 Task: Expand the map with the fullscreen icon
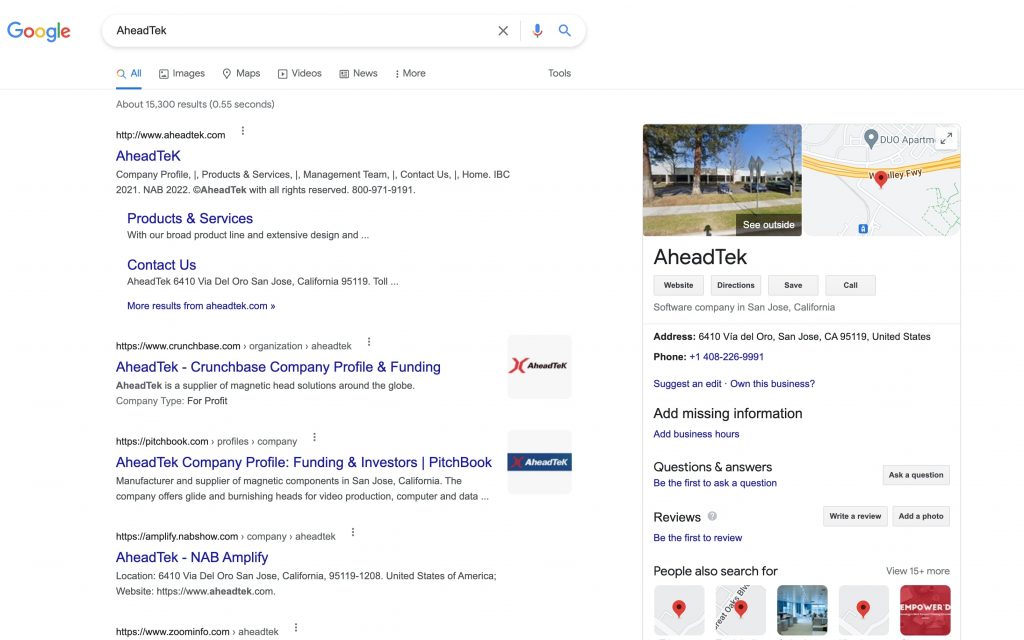[x=946, y=138]
